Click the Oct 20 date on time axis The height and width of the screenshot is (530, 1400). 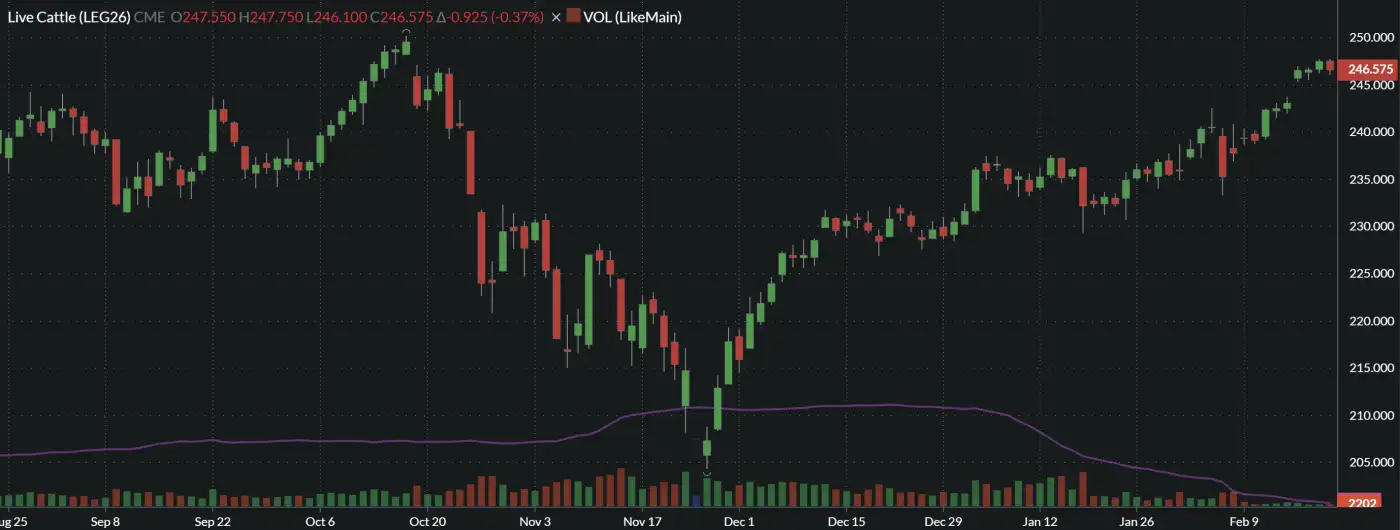pyautogui.click(x=427, y=521)
